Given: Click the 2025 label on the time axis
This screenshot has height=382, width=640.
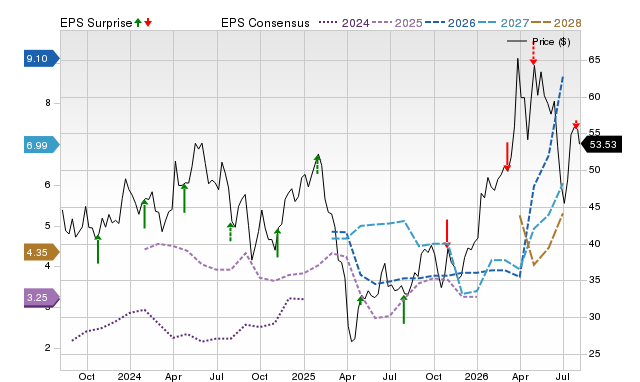Looking at the screenshot, I should click(x=304, y=376).
